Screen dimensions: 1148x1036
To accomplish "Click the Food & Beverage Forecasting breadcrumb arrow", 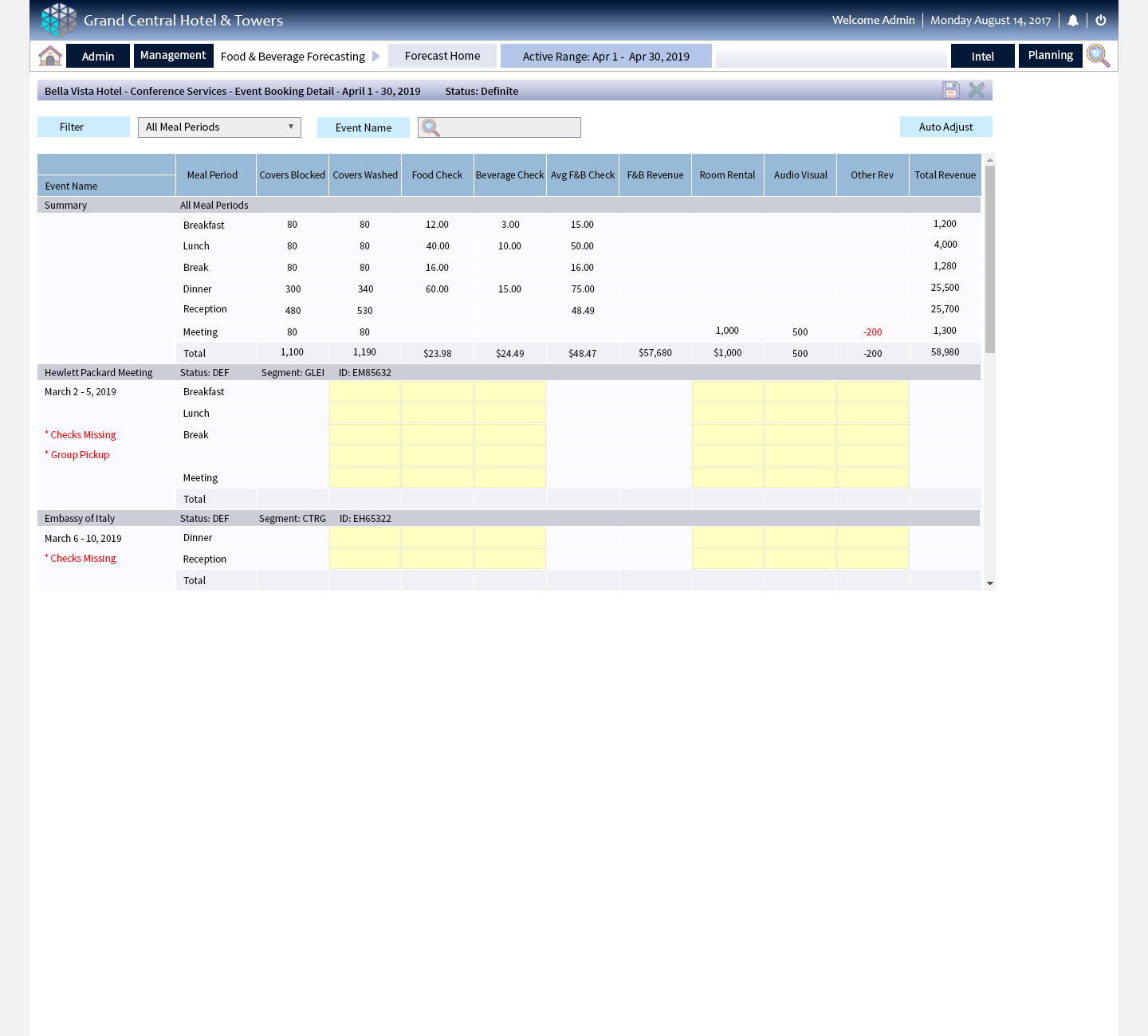I will point(376,57).
